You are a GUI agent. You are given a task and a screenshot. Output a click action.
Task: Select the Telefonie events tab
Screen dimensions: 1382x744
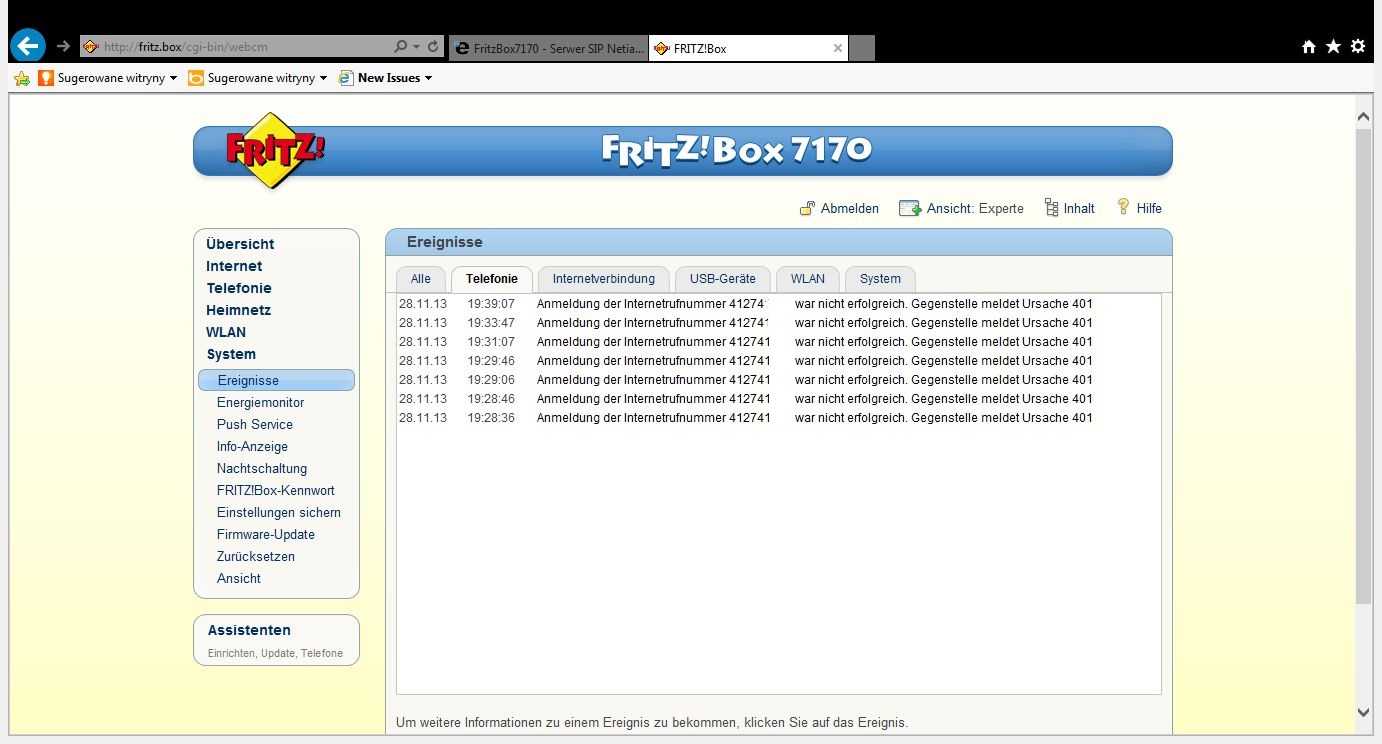pos(492,279)
